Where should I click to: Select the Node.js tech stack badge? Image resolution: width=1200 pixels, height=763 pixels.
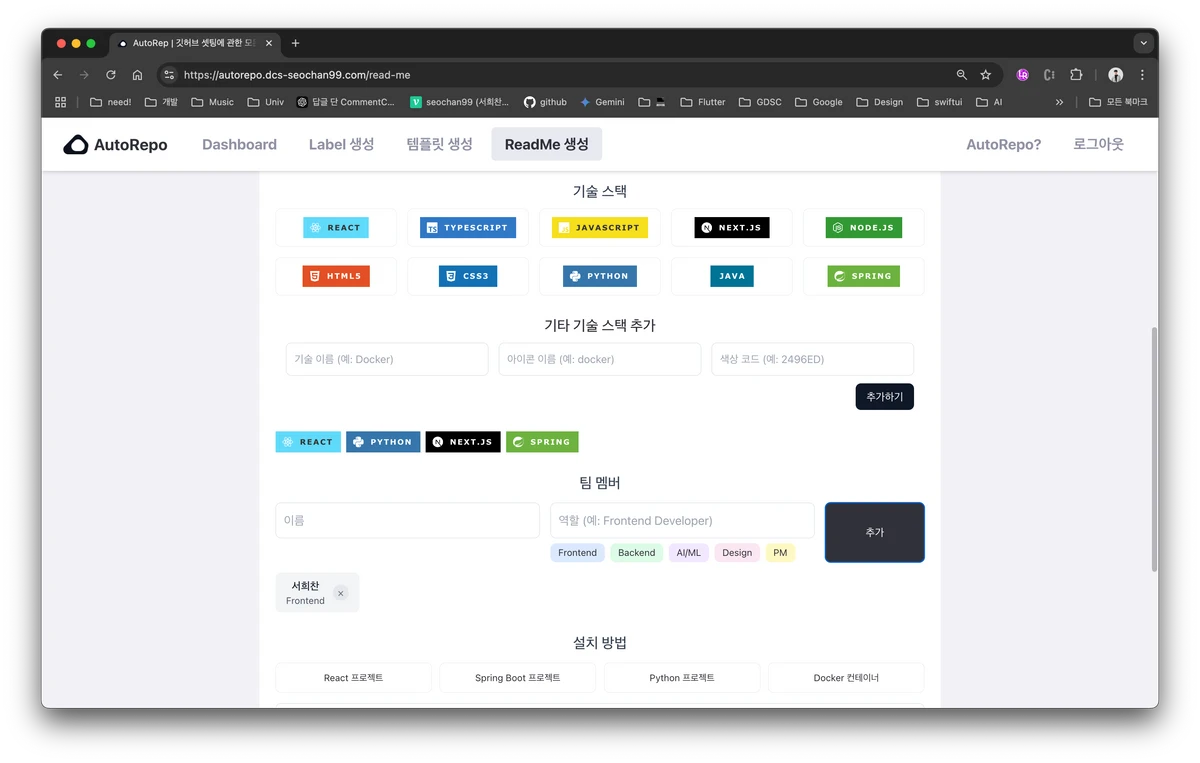864,228
